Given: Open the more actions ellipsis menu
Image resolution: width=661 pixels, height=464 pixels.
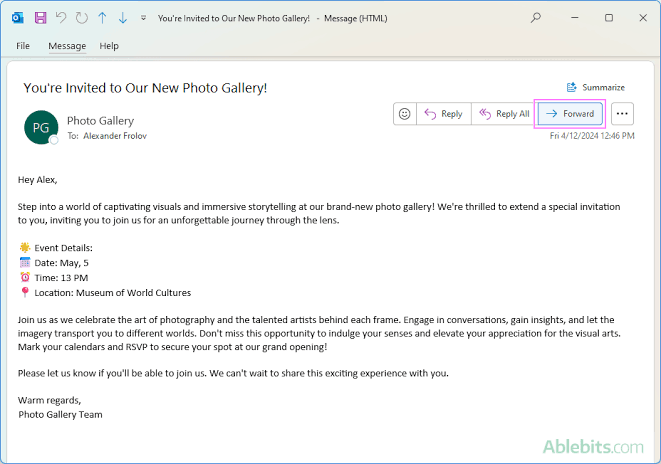Looking at the screenshot, I should coord(622,114).
